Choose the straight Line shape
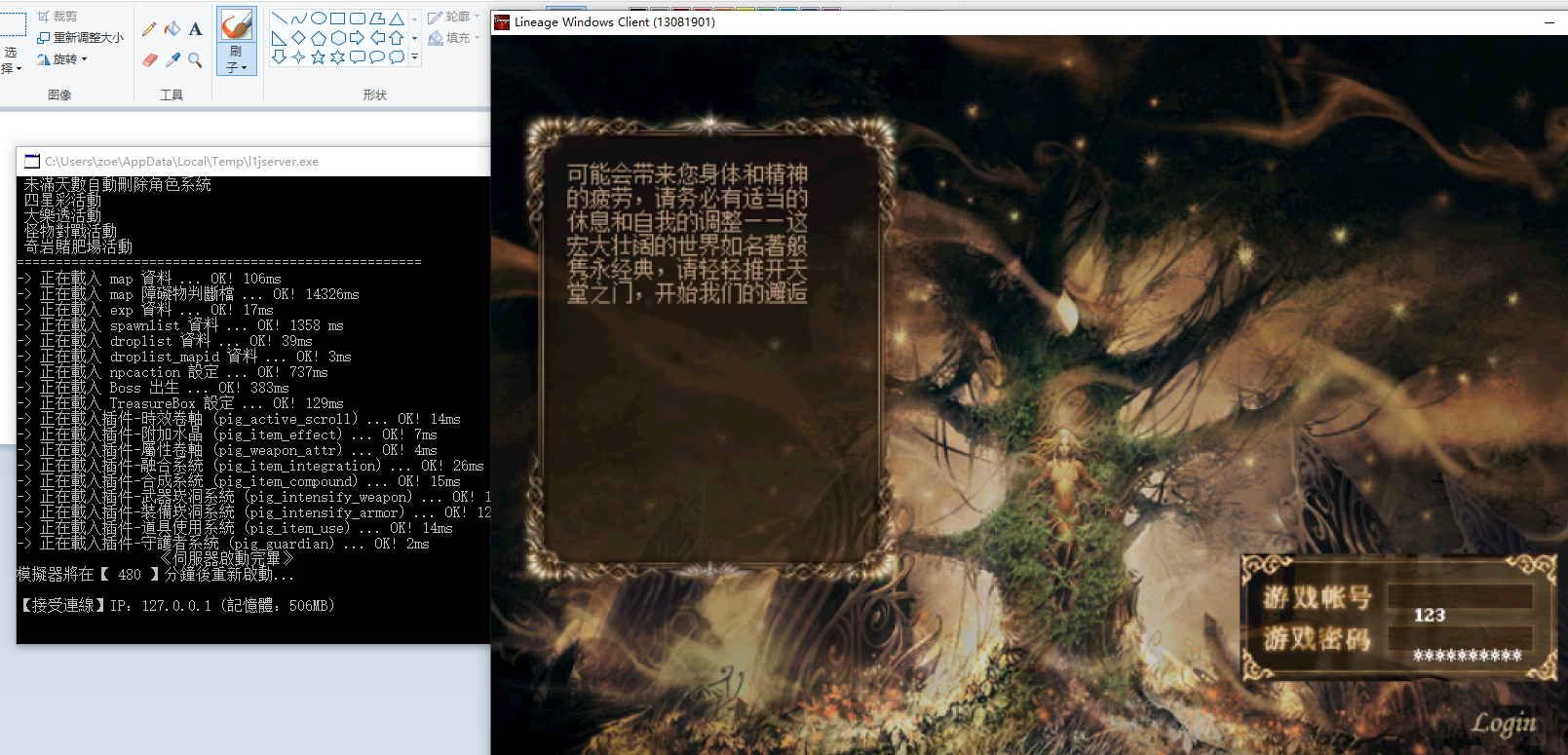The height and width of the screenshot is (755, 1568). click(x=280, y=19)
